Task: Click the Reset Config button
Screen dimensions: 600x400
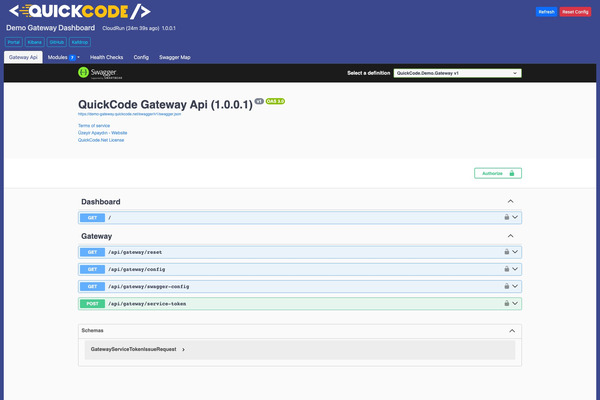Action: (x=575, y=12)
